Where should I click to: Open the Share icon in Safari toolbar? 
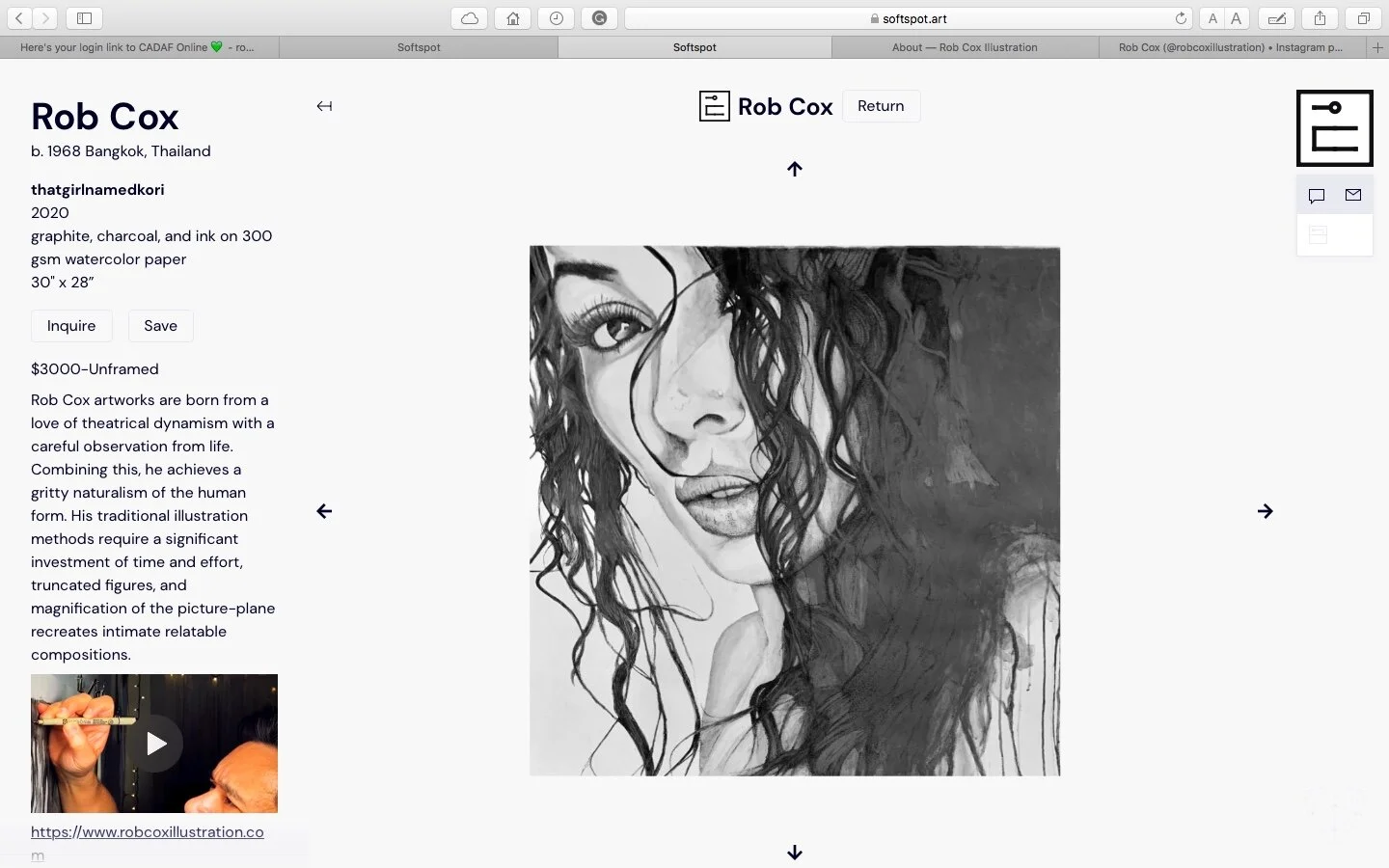coord(1320,18)
